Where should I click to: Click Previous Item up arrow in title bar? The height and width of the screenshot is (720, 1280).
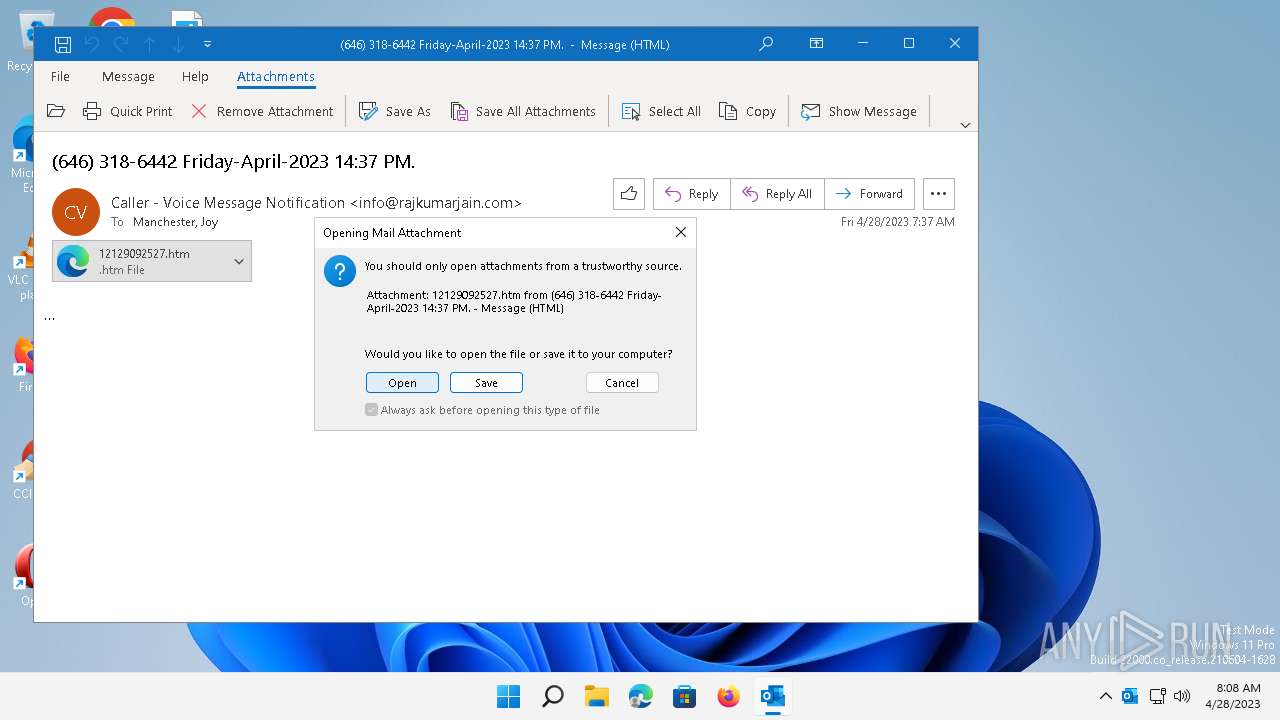coord(149,44)
